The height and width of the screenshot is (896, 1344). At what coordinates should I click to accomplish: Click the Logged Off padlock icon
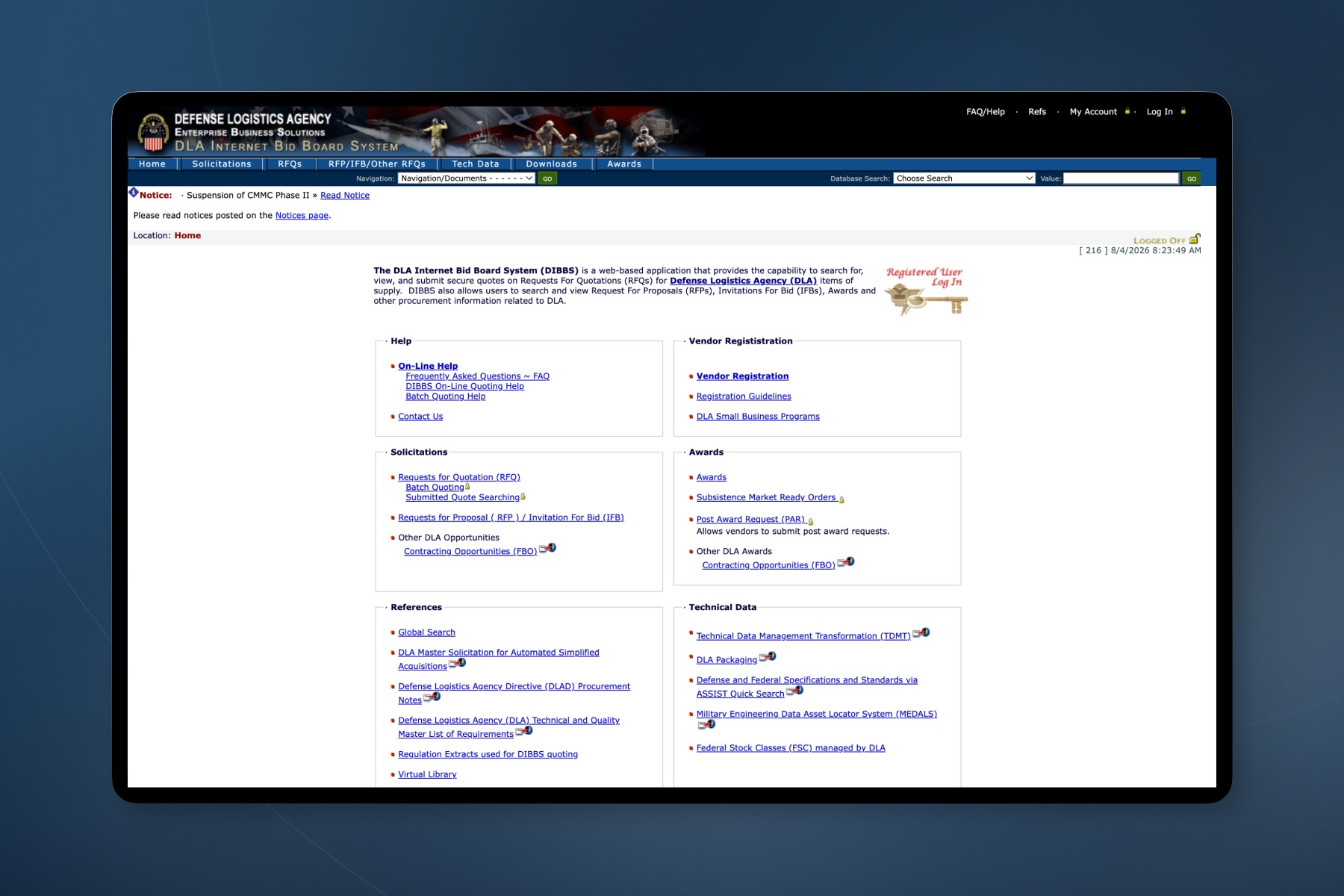click(1195, 239)
